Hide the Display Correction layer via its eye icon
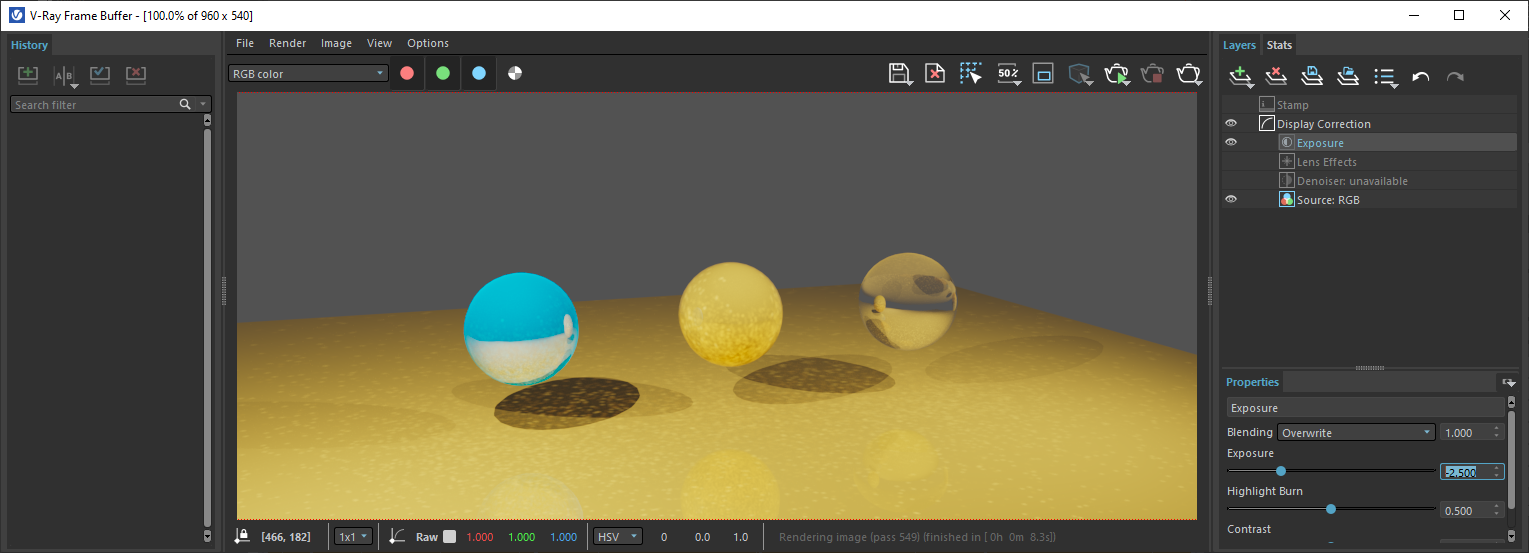Image resolution: width=1529 pixels, height=553 pixels. (1231, 124)
